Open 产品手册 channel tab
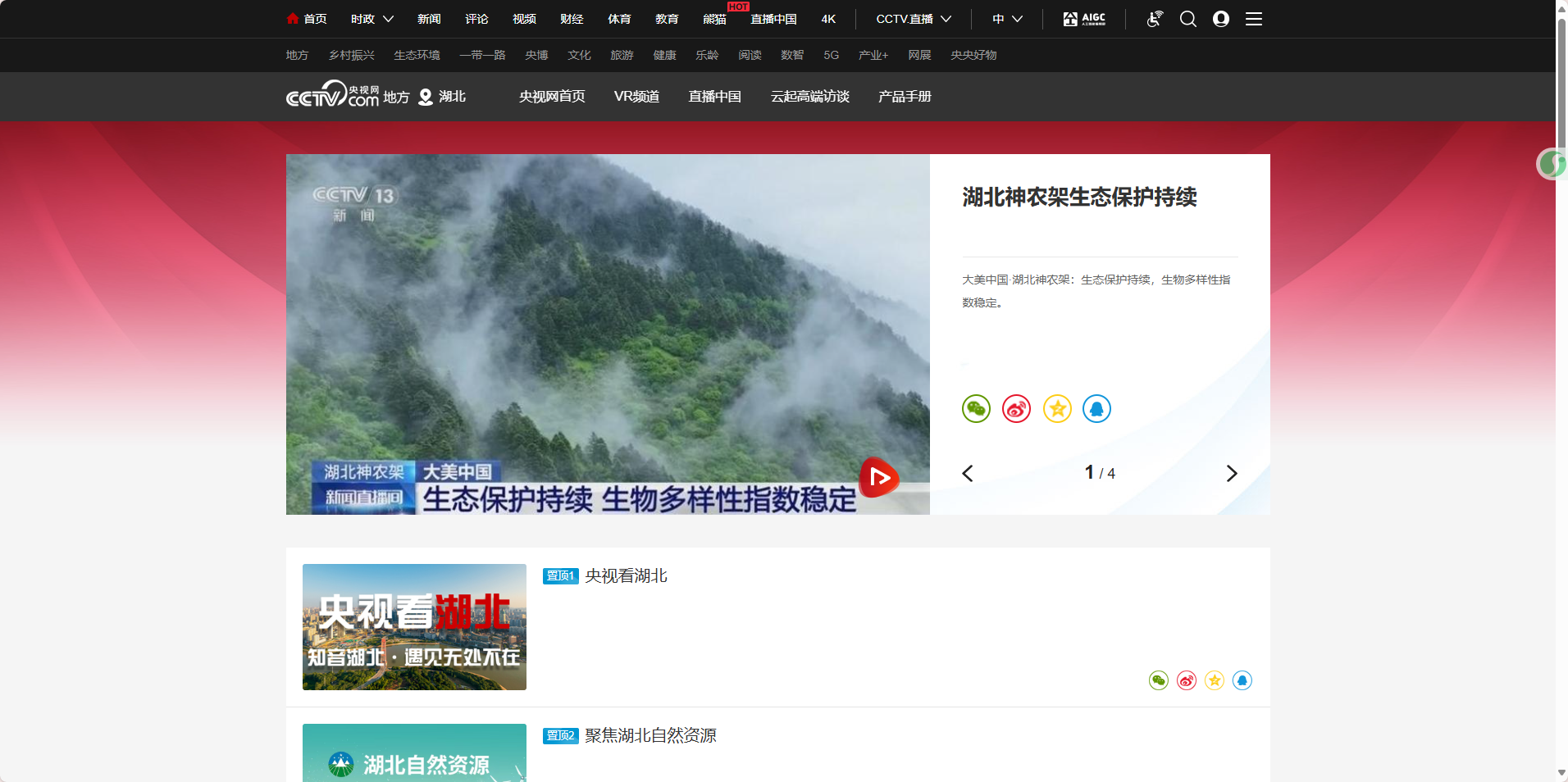 (905, 97)
